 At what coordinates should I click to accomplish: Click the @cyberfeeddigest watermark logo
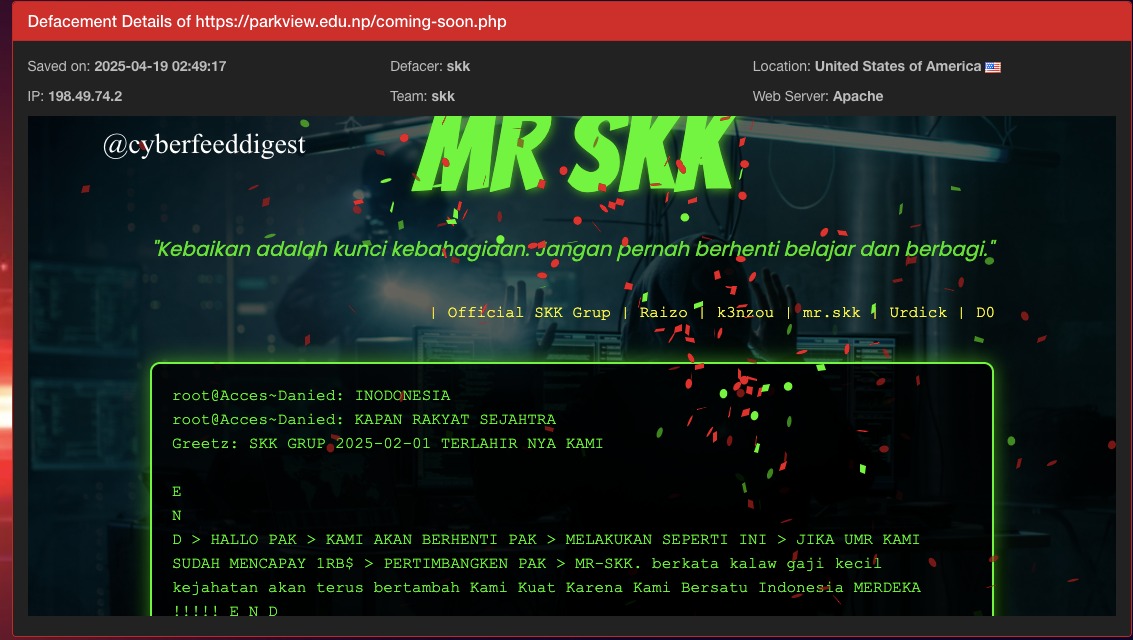[205, 143]
